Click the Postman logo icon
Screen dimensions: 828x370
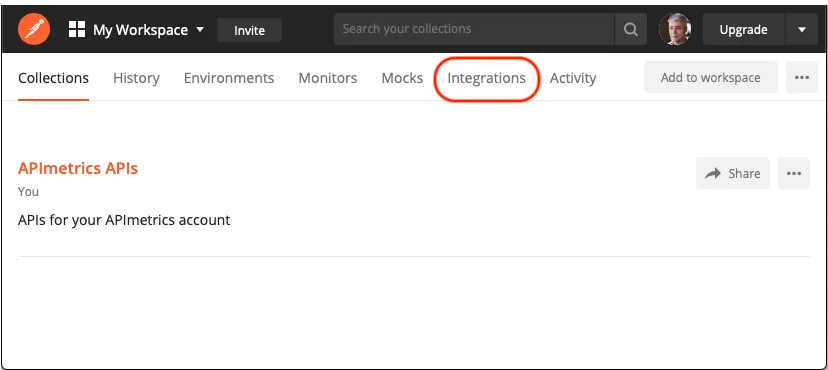34,30
